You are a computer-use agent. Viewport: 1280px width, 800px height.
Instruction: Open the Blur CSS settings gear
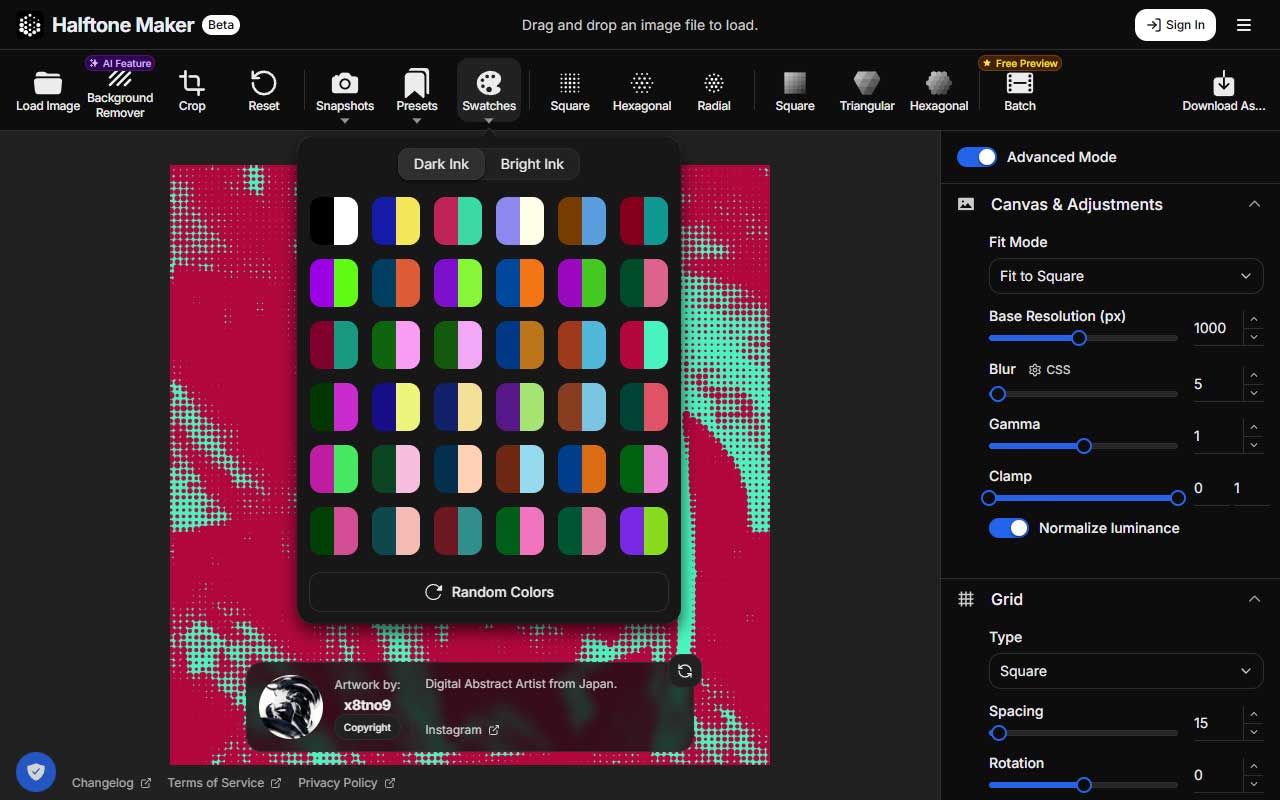coord(1034,370)
